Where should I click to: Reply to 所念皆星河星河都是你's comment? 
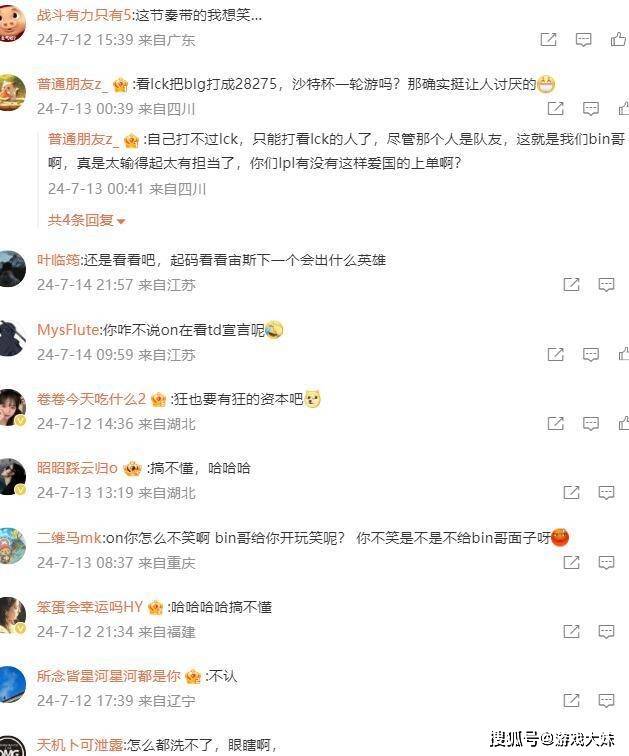pyautogui.click(x=606, y=701)
